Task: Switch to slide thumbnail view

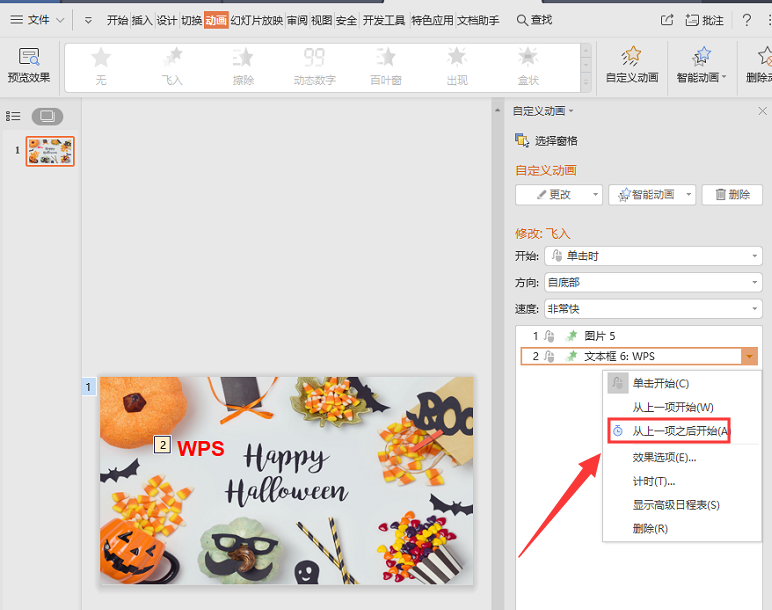Action: pos(47,116)
